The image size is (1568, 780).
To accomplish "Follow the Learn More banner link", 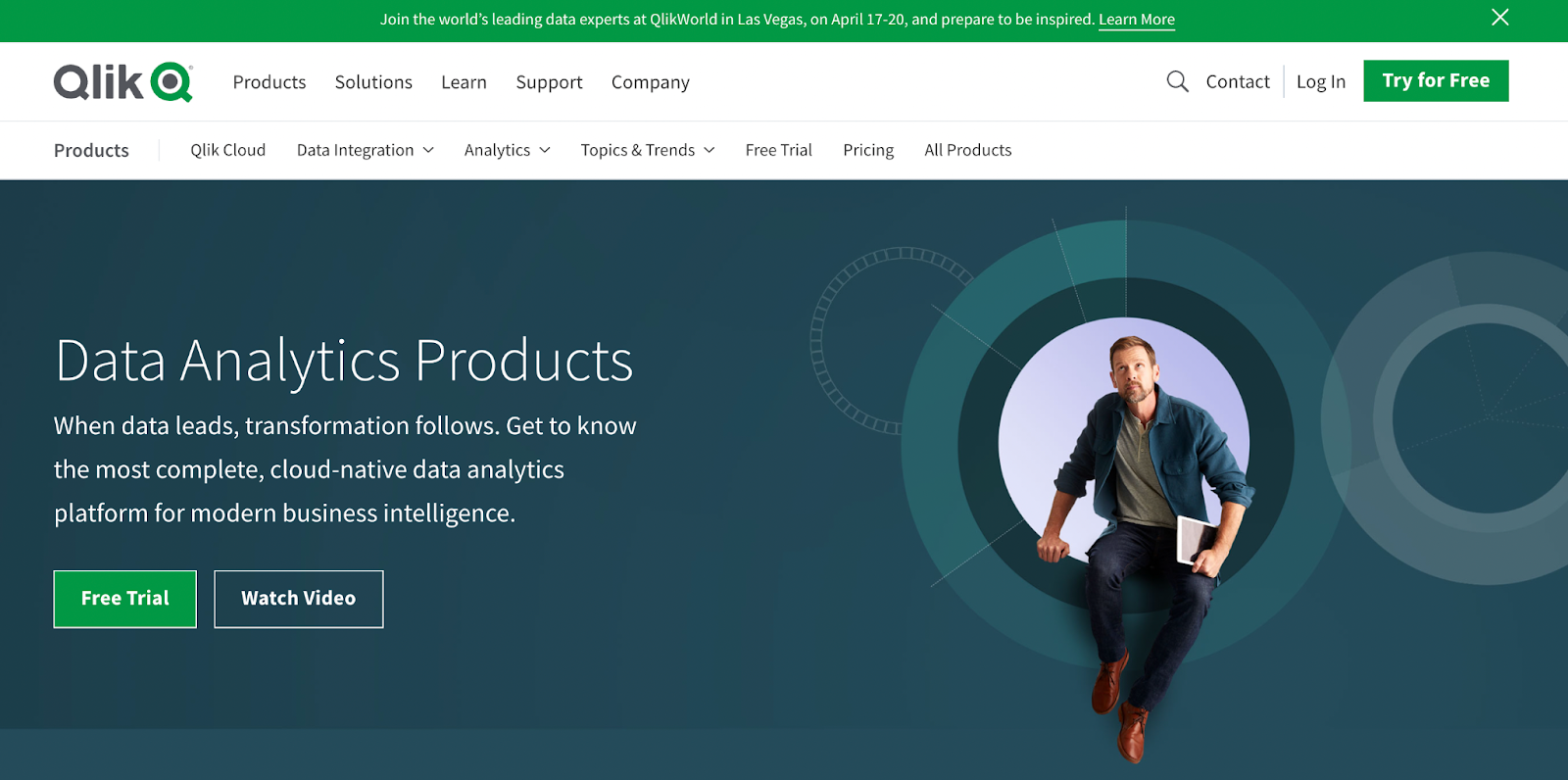I will [1137, 20].
